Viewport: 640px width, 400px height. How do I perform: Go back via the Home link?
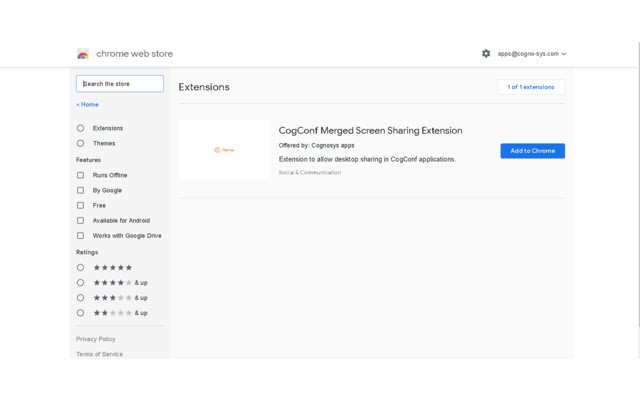(x=87, y=104)
